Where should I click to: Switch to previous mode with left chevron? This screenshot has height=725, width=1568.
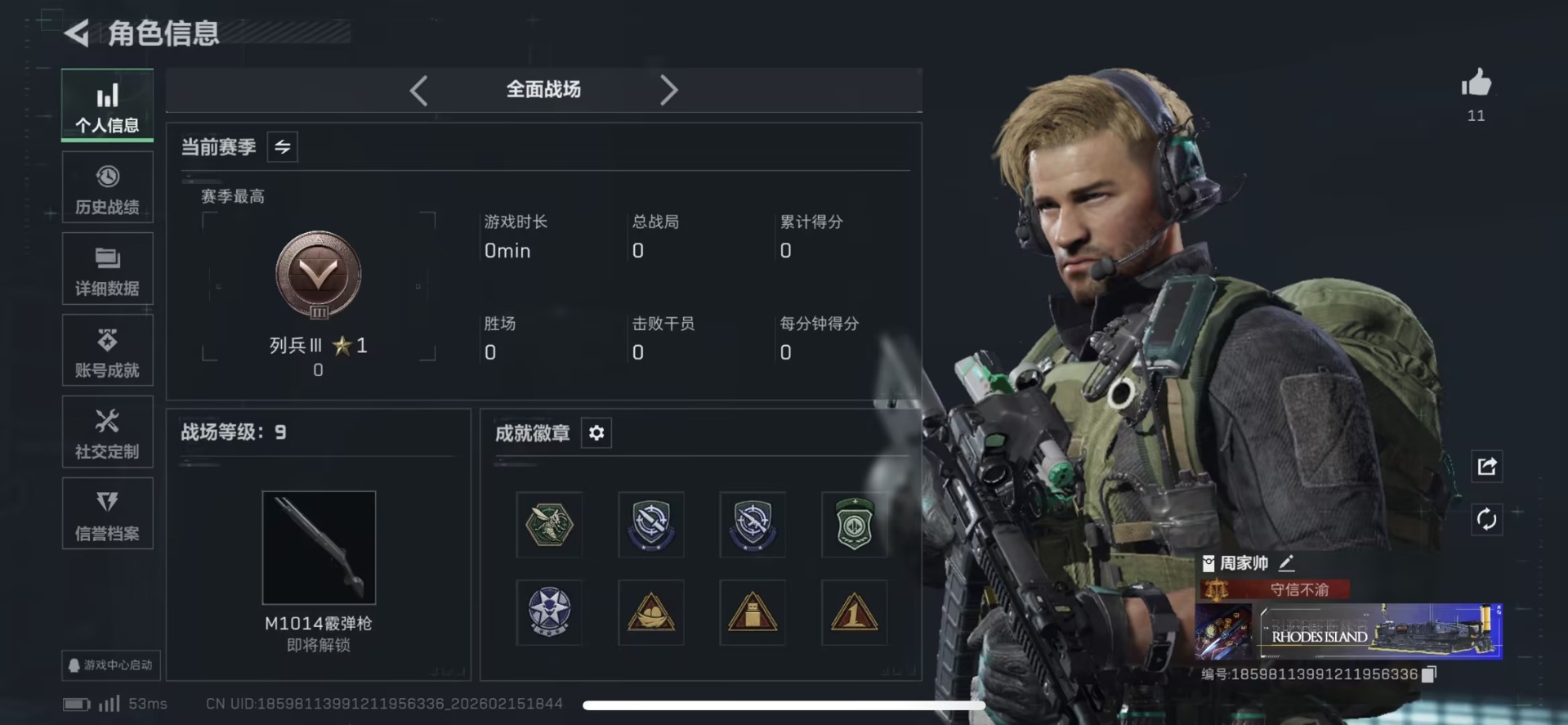coord(419,90)
